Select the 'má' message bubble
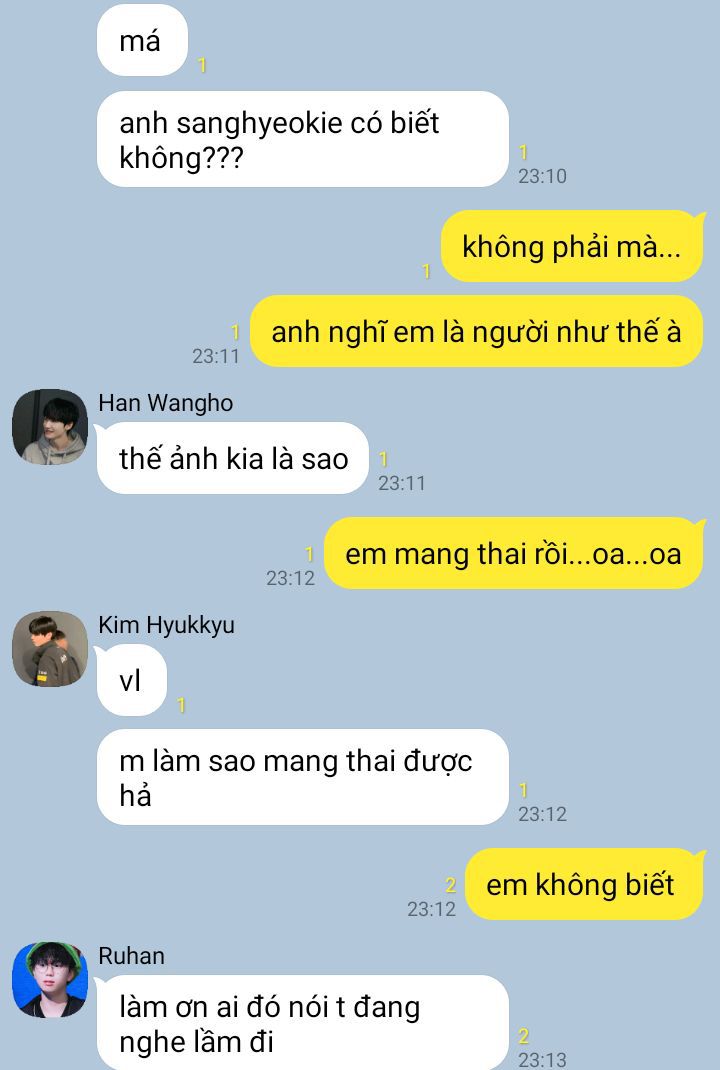 point(142,41)
